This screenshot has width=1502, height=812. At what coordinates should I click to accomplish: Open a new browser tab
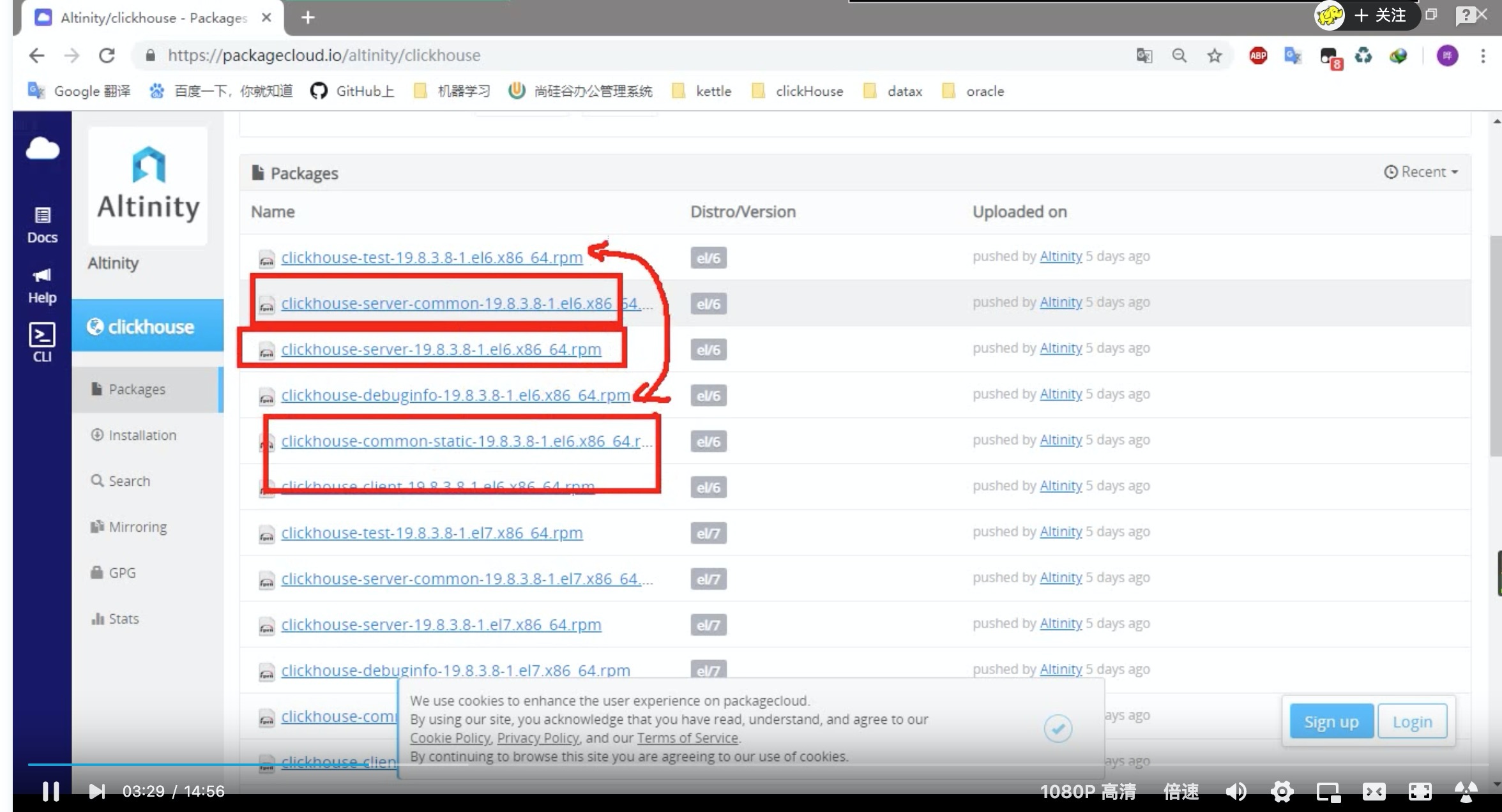pos(308,17)
